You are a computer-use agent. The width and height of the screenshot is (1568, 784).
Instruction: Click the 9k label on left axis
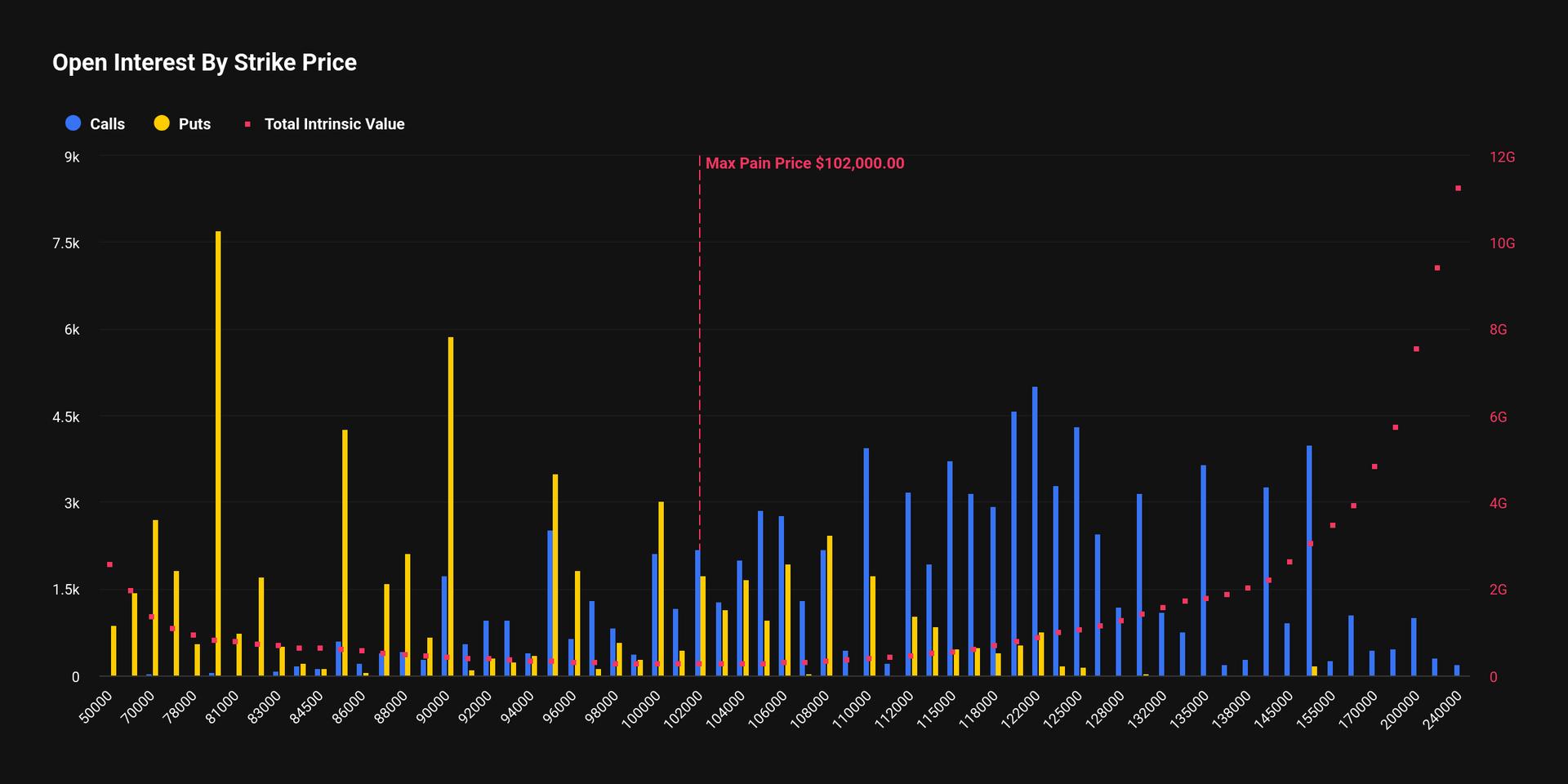point(72,158)
